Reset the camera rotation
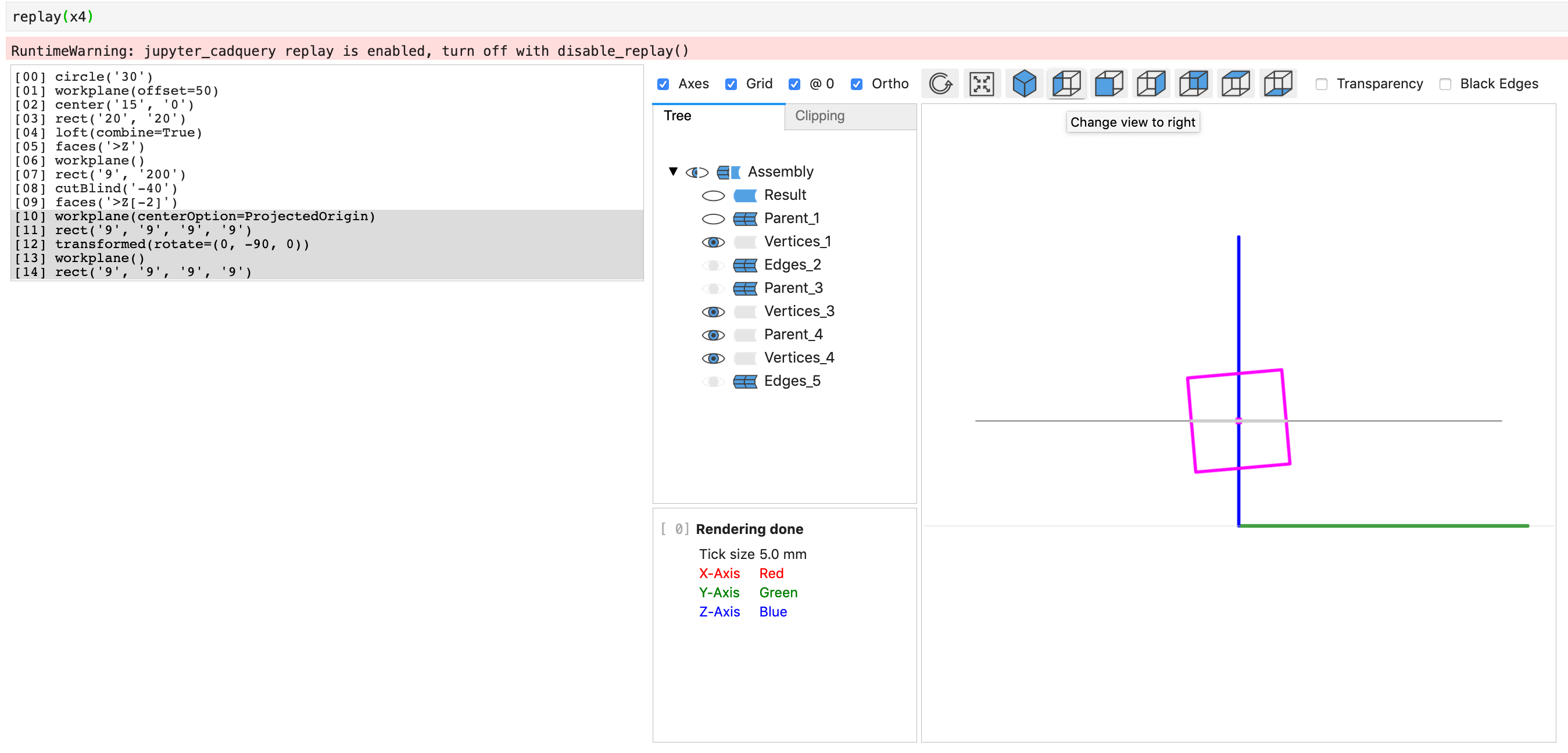This screenshot has height=753, width=1568. point(939,84)
